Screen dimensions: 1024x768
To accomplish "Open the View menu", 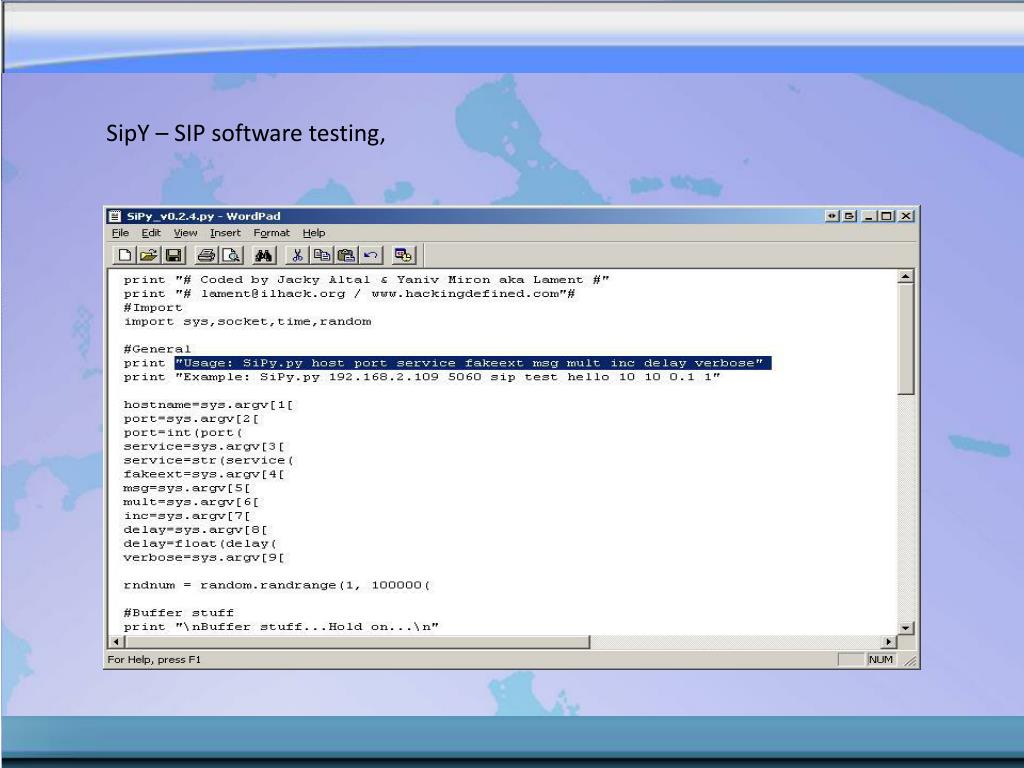I will 185,233.
